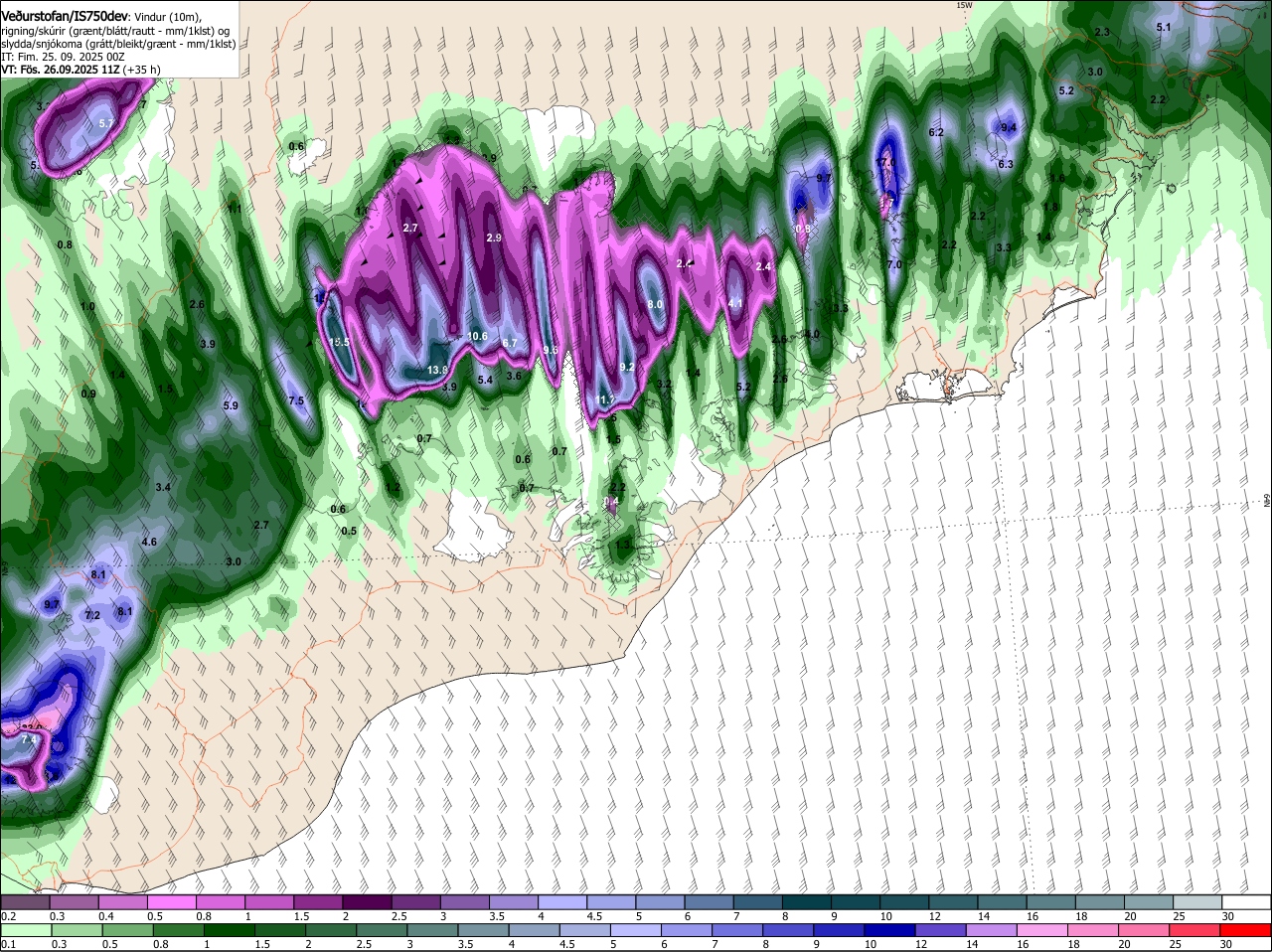1272x952 pixels.
Task: Click the 1.1 precipitation value on the map
Action: tap(235, 209)
